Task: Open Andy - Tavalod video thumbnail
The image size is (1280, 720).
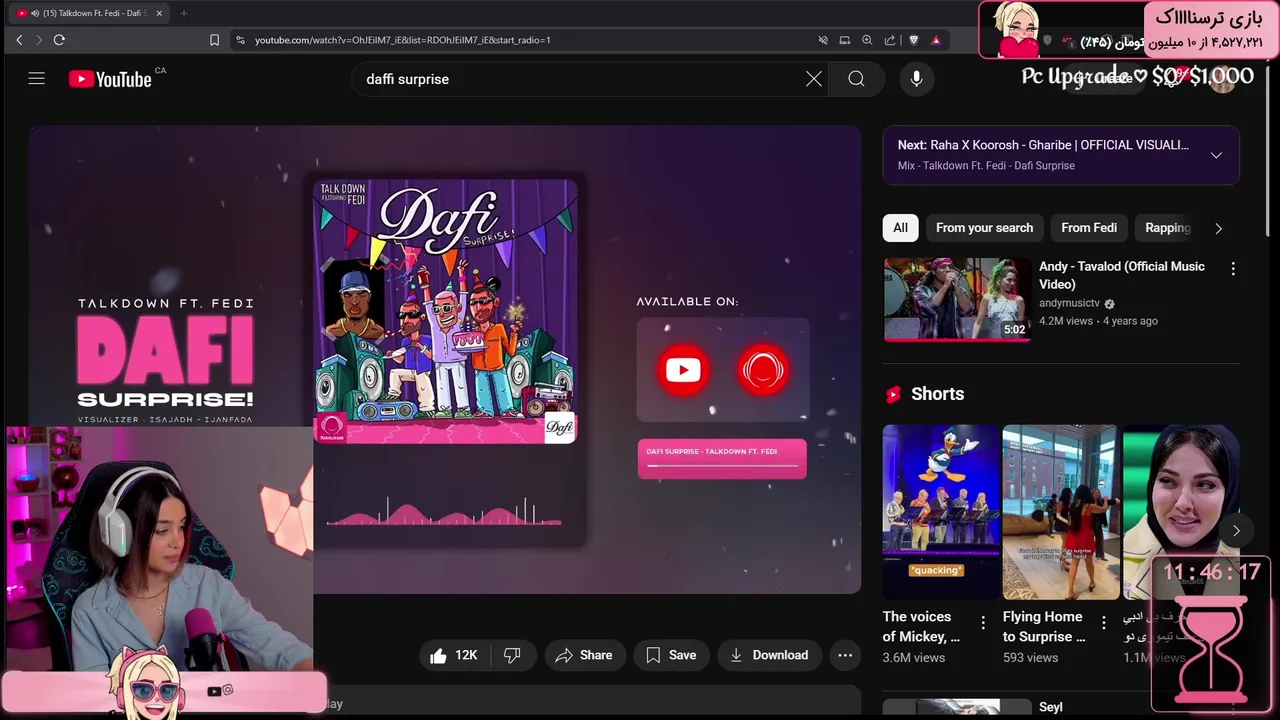Action: click(x=957, y=300)
